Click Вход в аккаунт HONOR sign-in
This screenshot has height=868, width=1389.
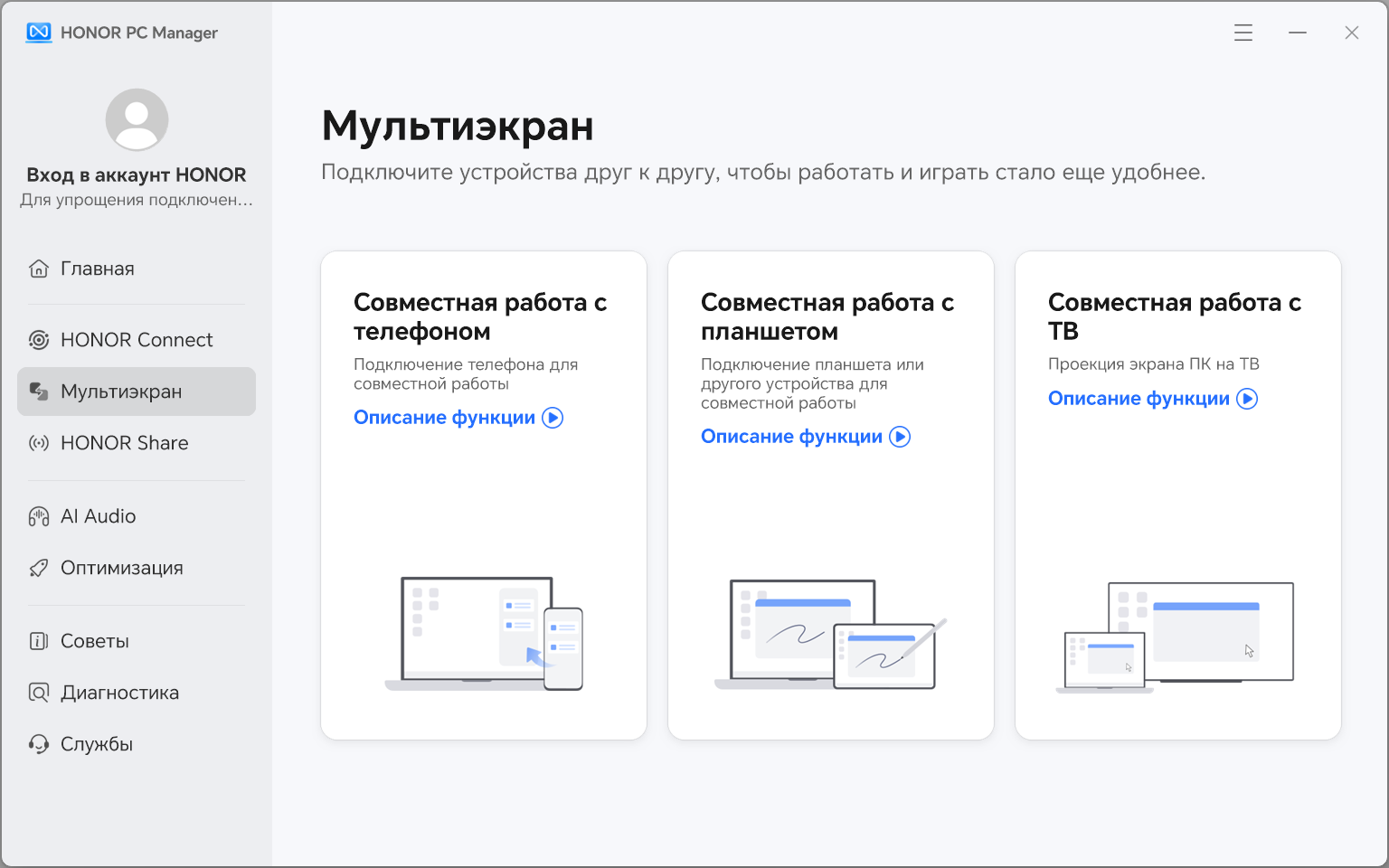137,175
